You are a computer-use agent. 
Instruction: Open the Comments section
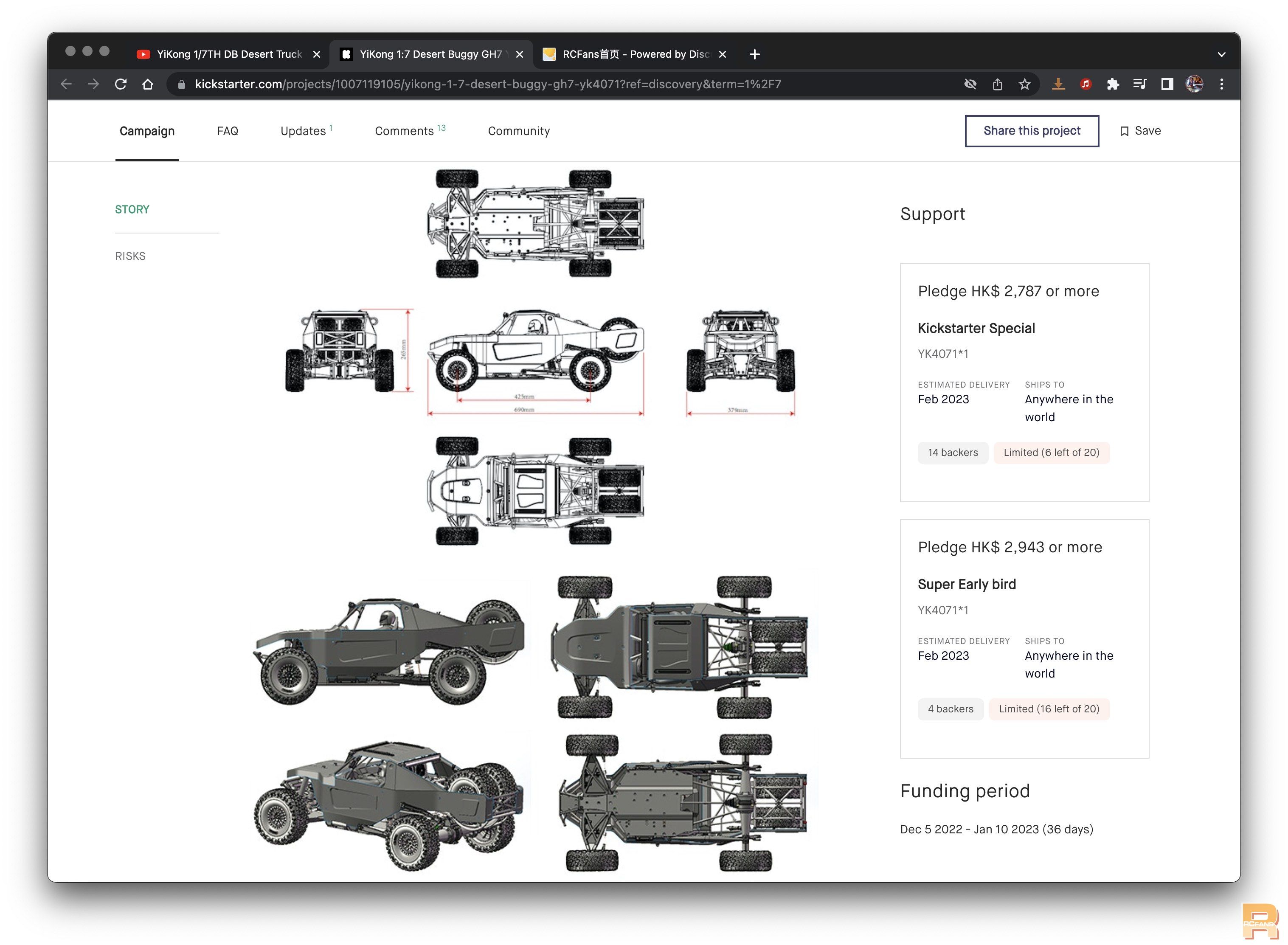[410, 131]
